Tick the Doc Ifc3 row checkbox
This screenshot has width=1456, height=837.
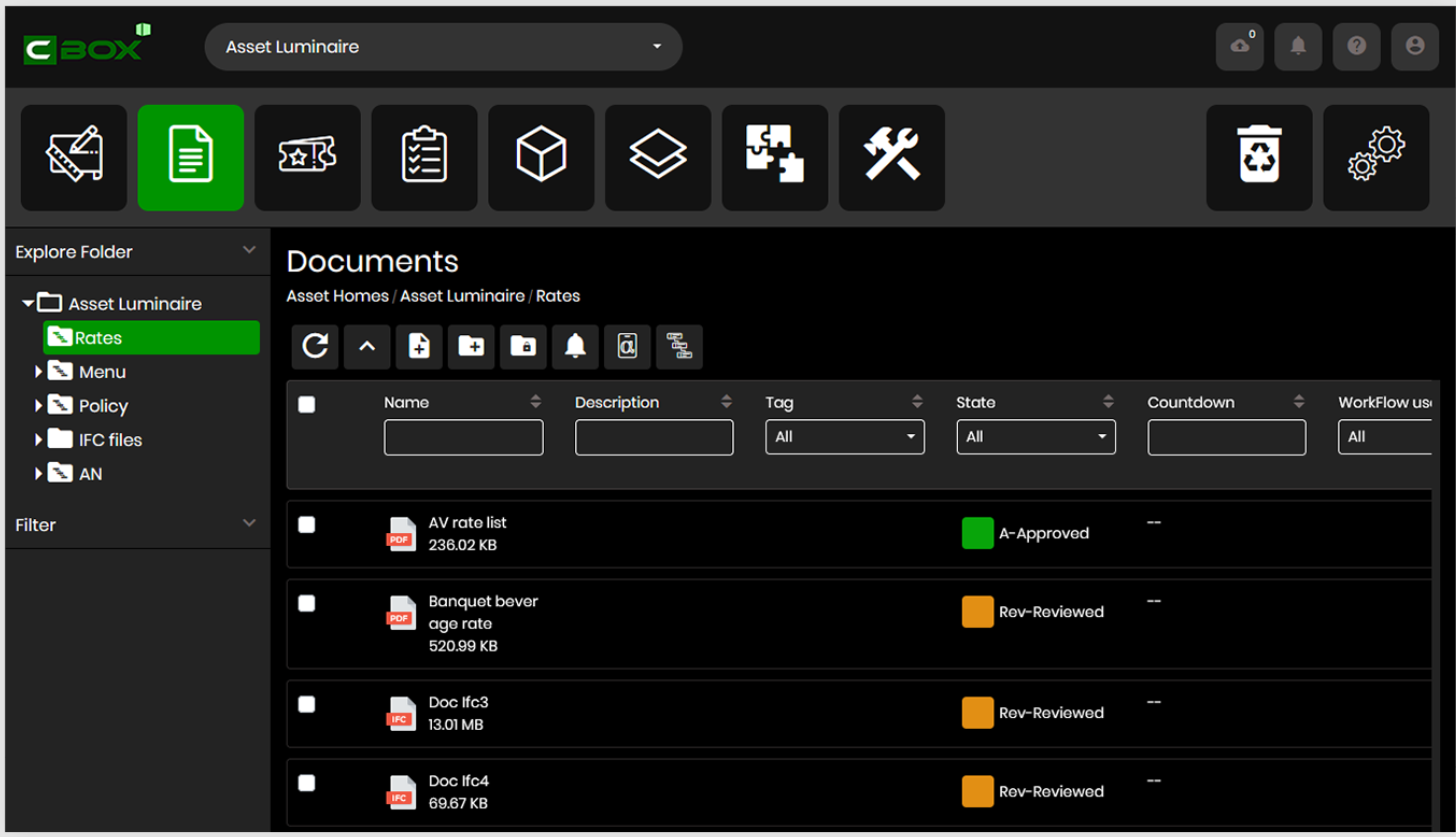tap(307, 704)
